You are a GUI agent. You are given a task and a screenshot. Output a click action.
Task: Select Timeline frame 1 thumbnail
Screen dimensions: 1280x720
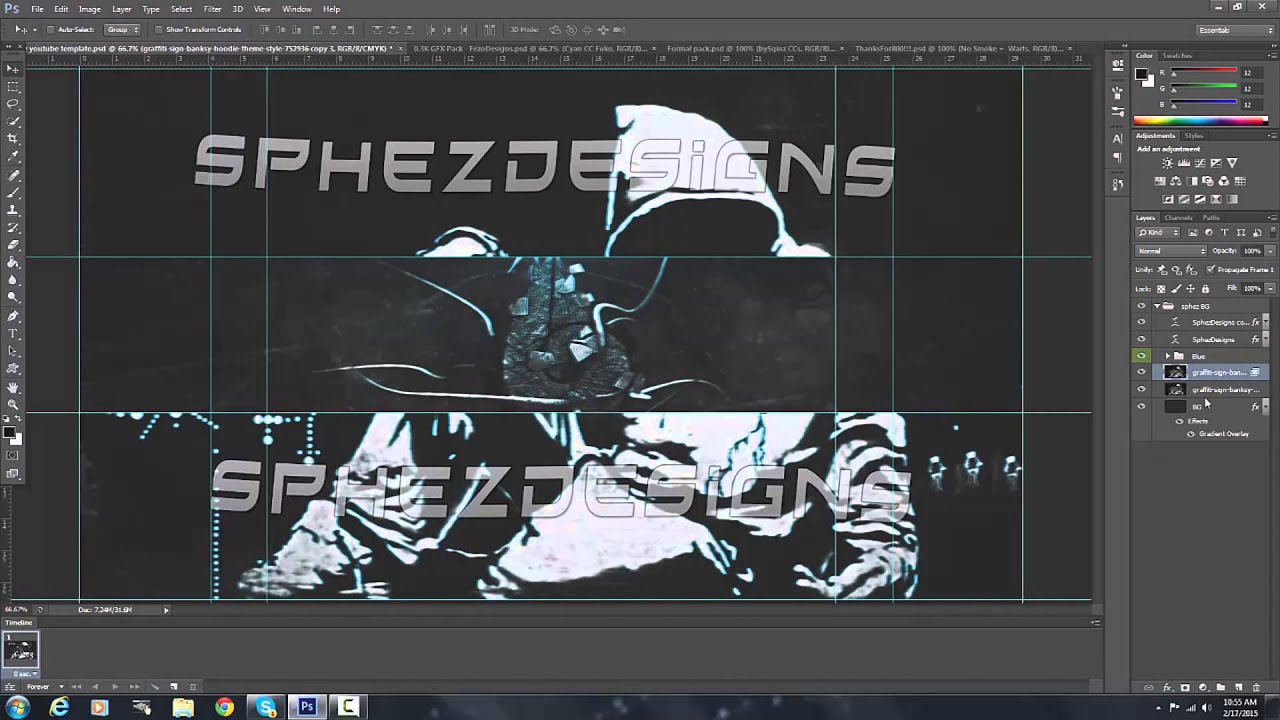[20, 649]
